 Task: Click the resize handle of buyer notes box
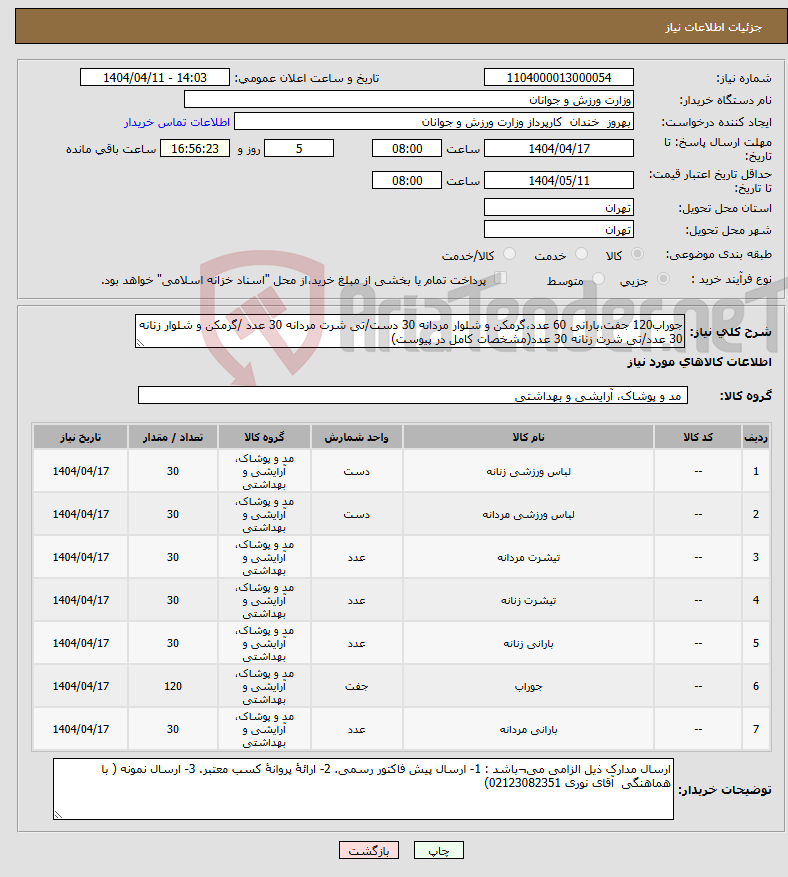coord(58,815)
